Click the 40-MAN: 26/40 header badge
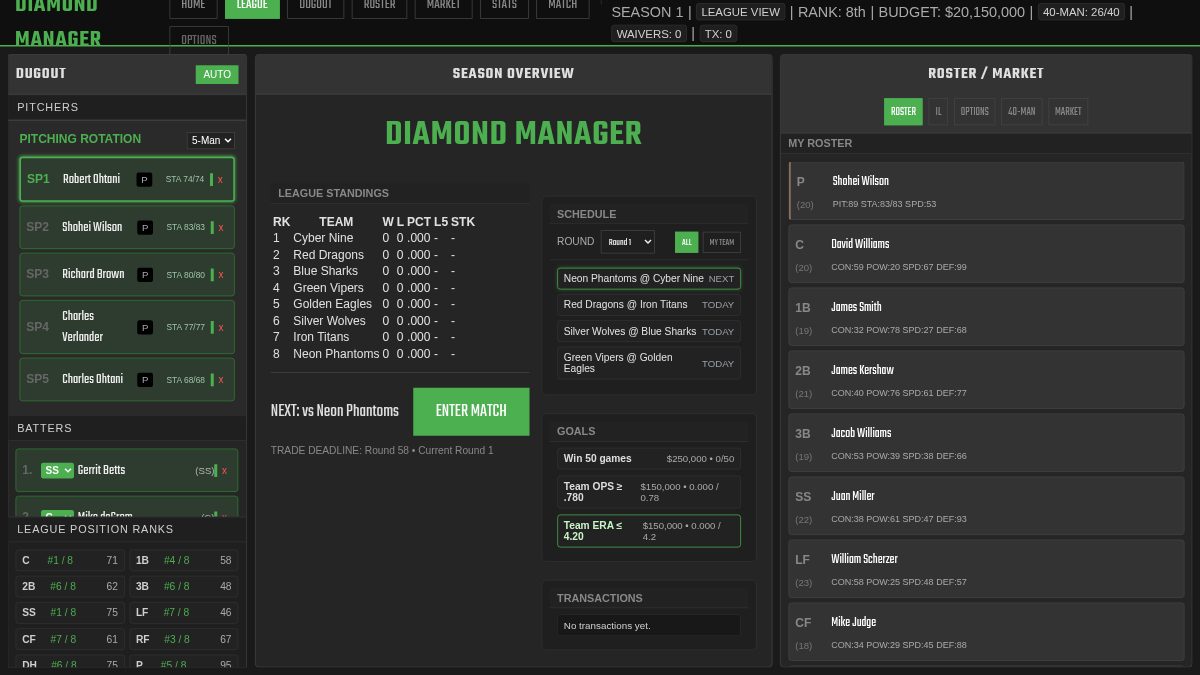1200x675 pixels. point(1081,12)
